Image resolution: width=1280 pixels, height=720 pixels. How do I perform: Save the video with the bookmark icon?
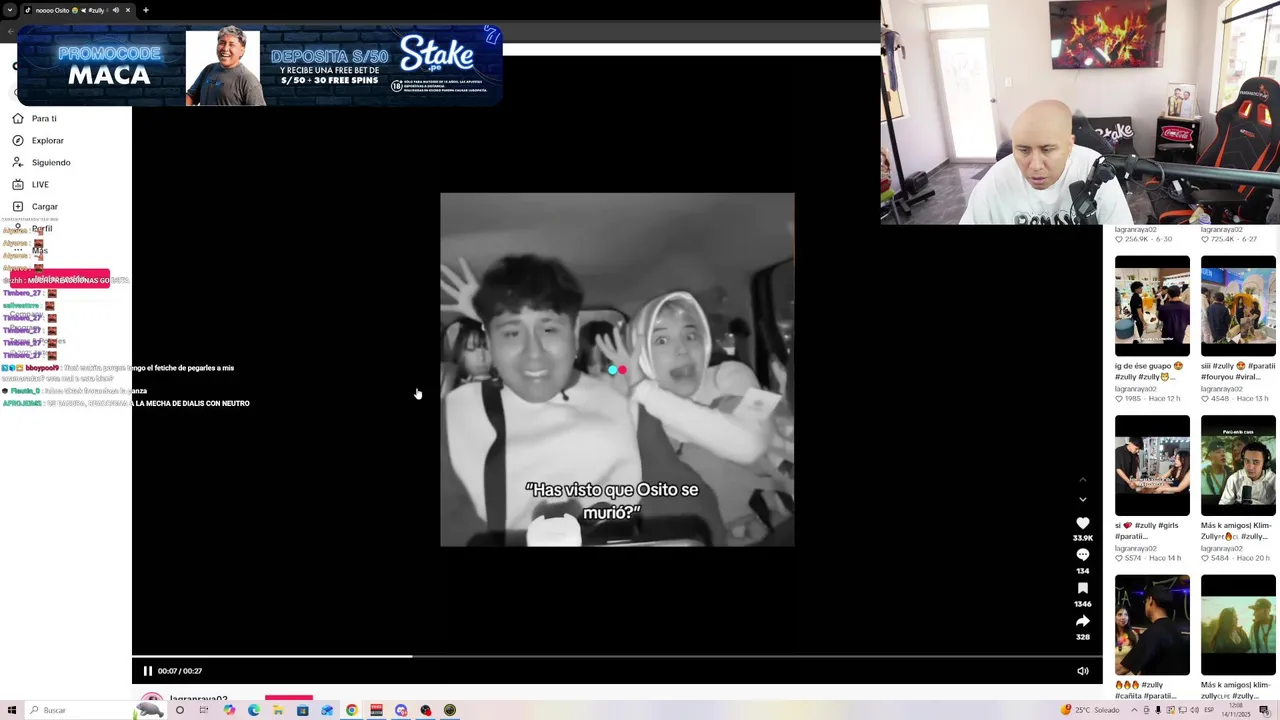[1082, 588]
